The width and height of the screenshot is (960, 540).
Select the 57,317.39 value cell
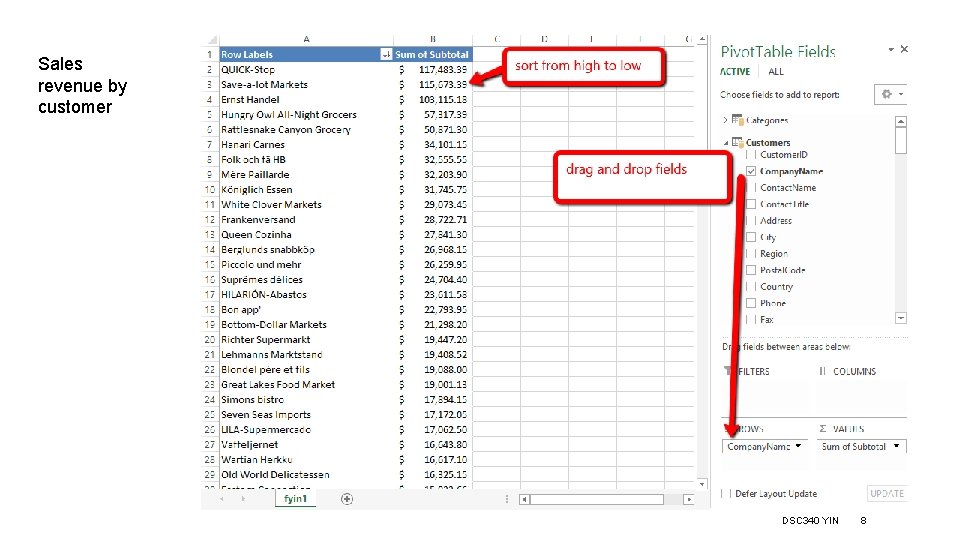[433, 114]
